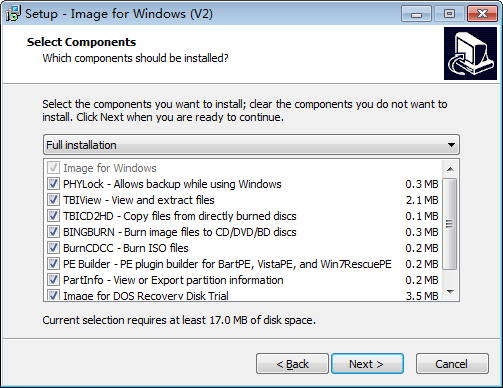Uncheck Image for DOS Recovery Disk Trial
This screenshot has width=503, height=388.
point(53,295)
